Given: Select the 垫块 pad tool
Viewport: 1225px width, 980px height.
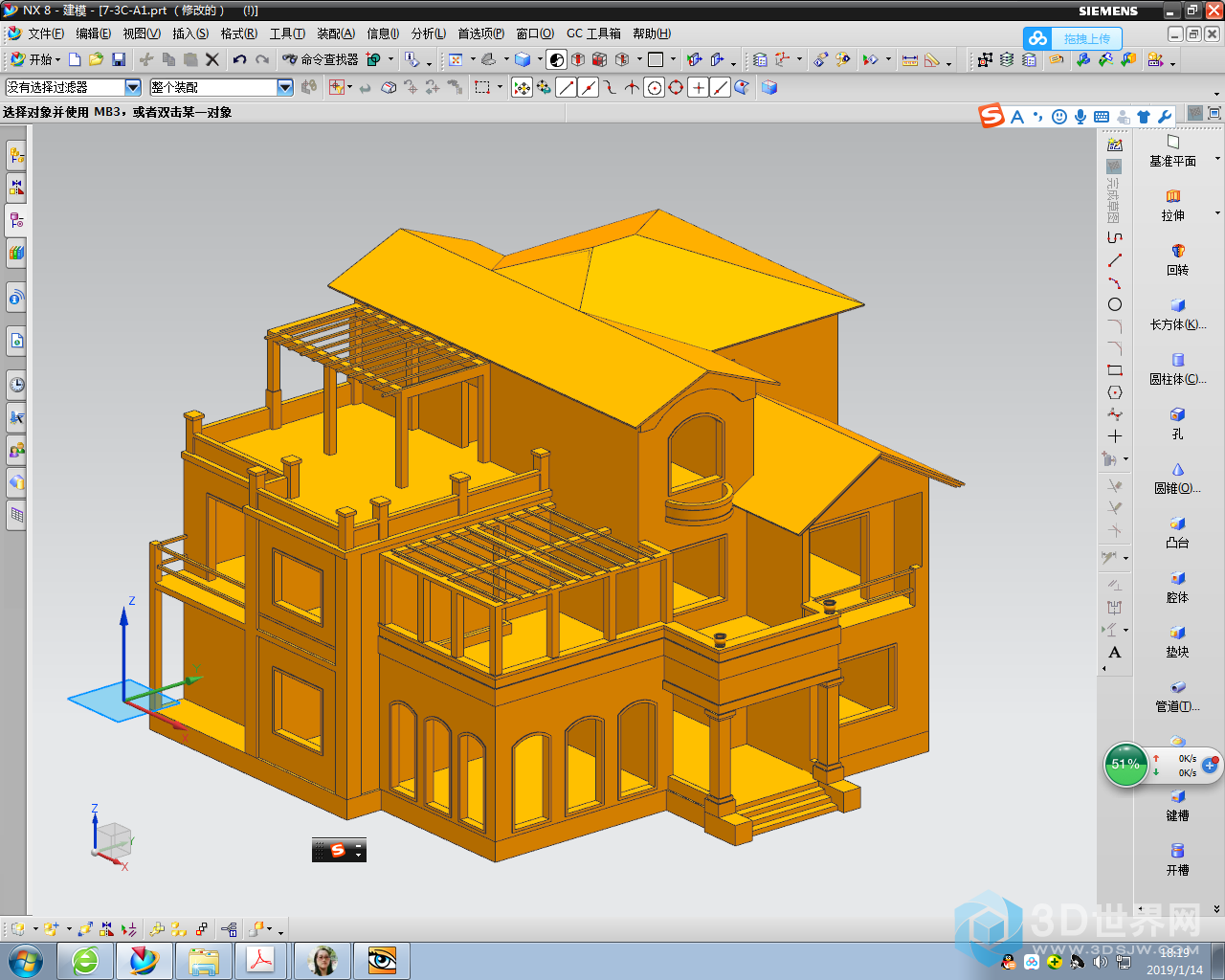Looking at the screenshot, I should (x=1177, y=642).
